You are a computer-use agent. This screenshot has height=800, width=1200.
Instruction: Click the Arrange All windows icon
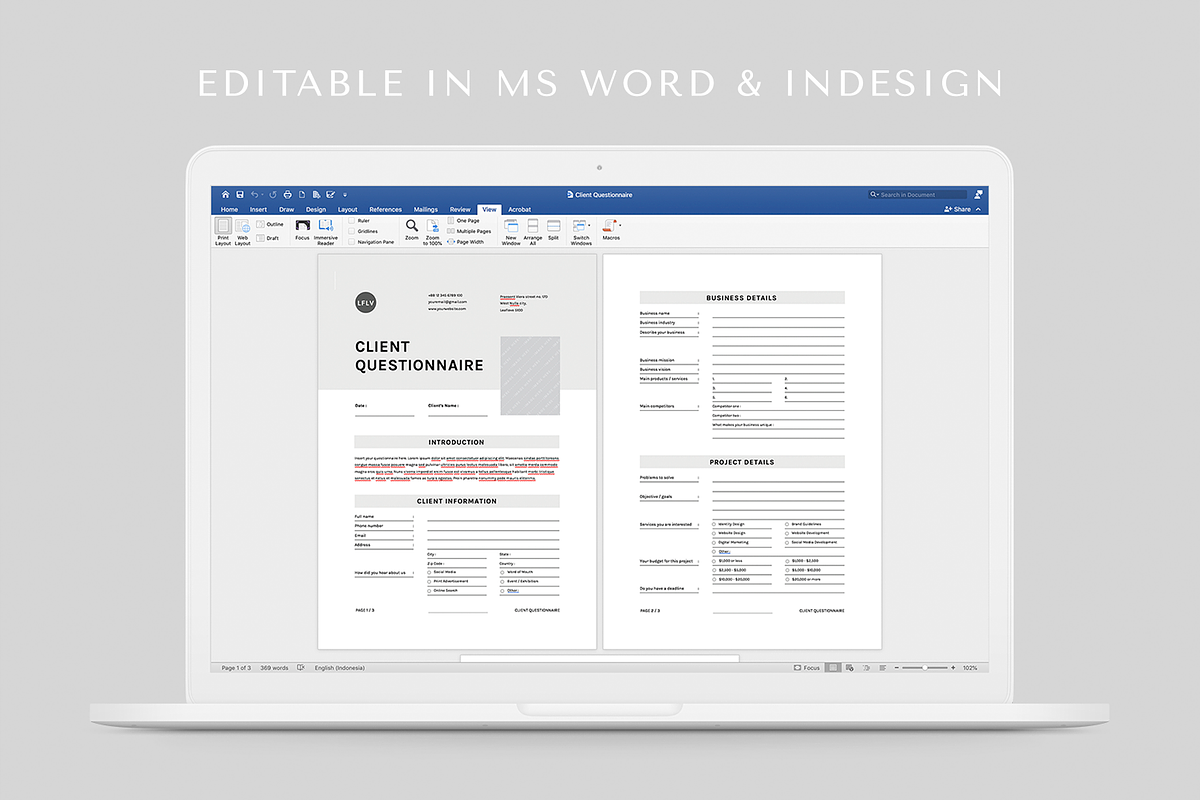tap(533, 227)
